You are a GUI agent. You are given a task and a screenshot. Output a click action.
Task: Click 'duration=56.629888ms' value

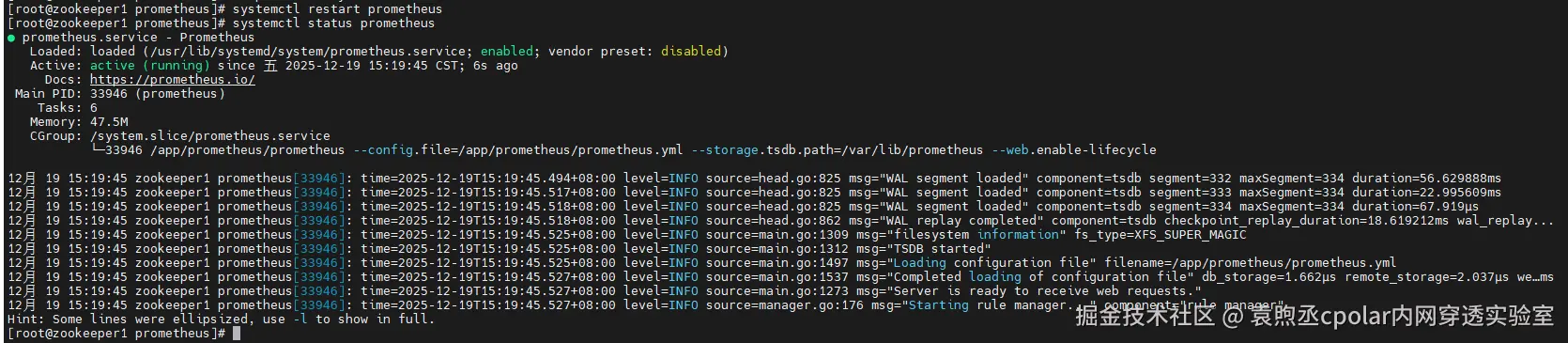pos(1427,179)
